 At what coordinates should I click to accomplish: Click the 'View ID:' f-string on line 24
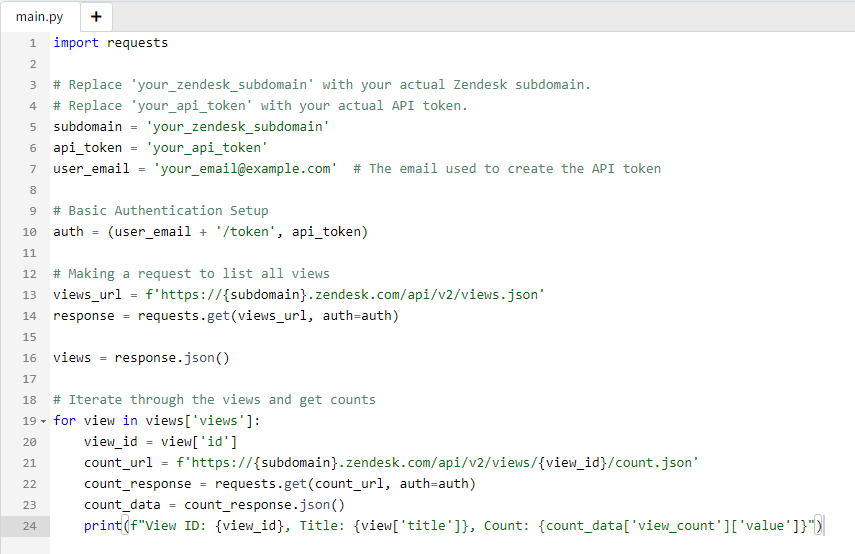[471, 526]
